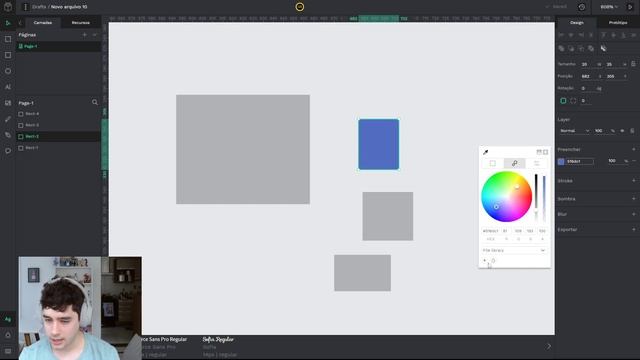Switch to the Recursos tab
Screen dimensions: 640x360
[x=81, y=22]
